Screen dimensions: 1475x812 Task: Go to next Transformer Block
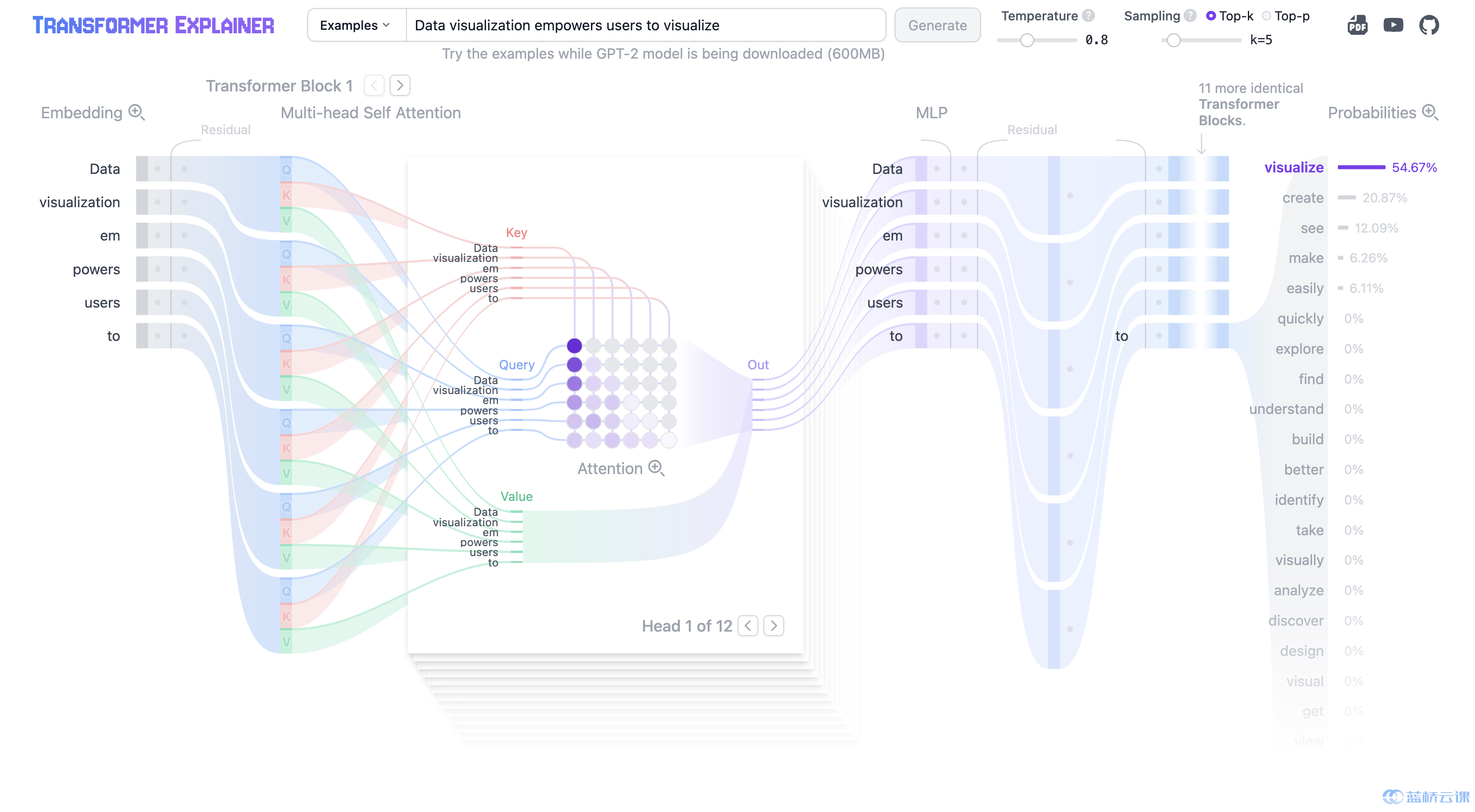click(400, 86)
